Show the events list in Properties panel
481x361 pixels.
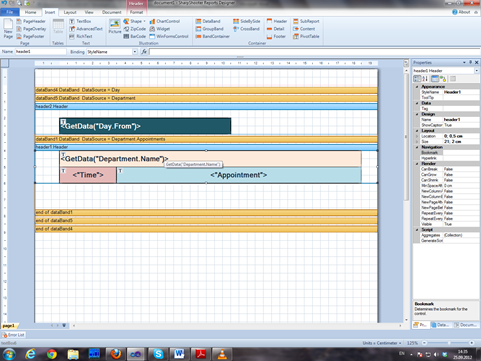pos(443,79)
